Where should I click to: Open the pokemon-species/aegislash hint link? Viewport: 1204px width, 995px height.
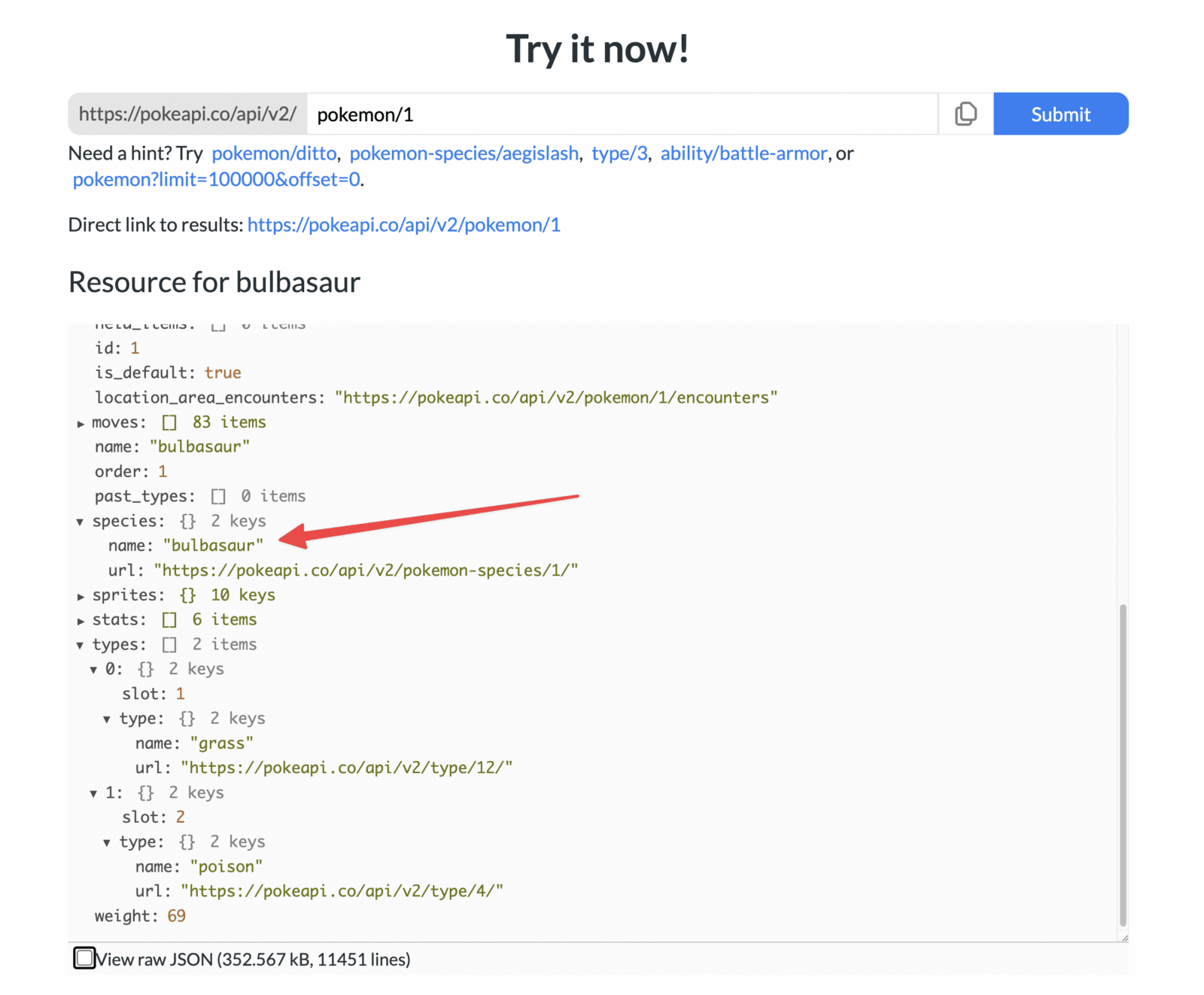[x=465, y=154]
